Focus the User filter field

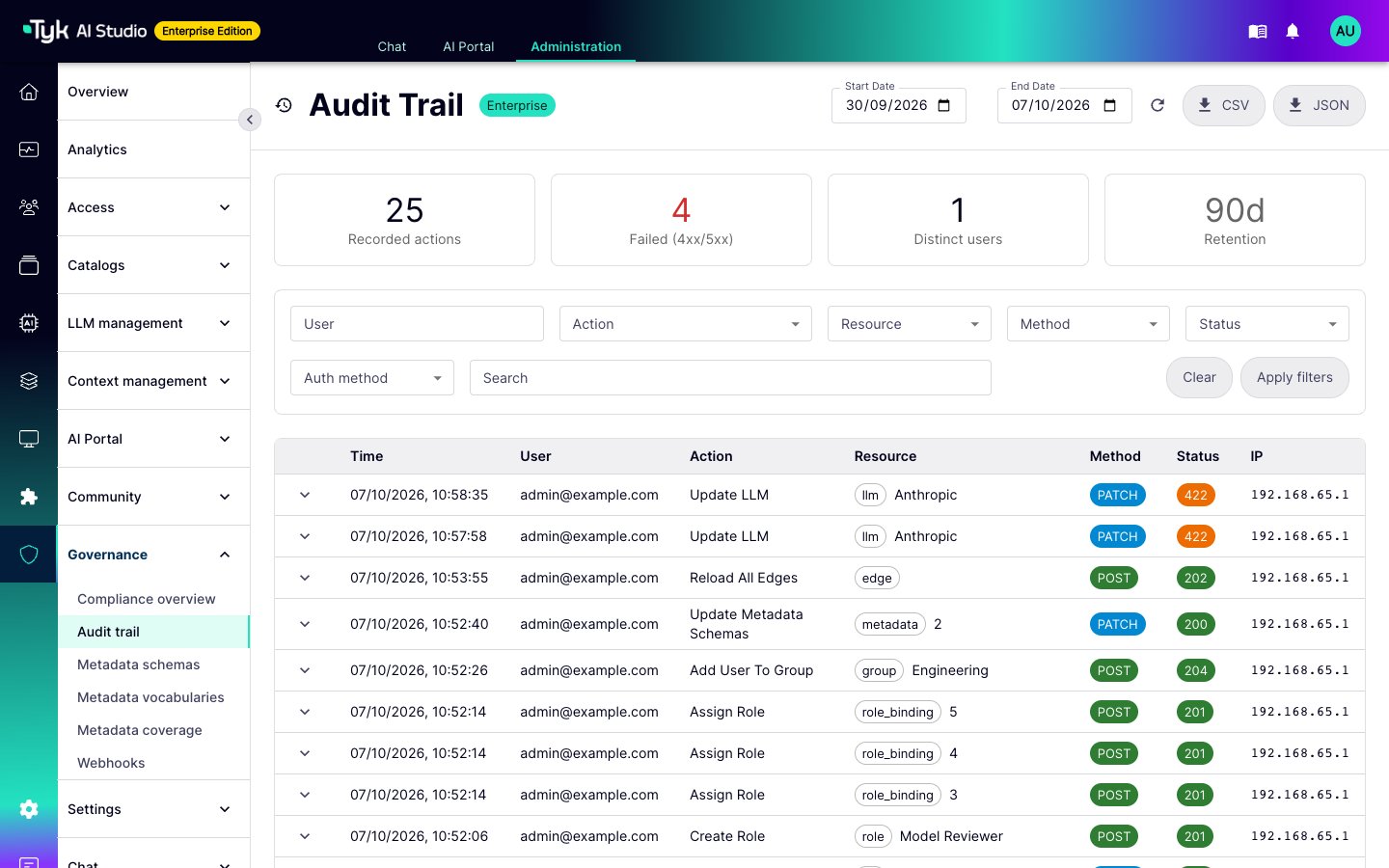[x=417, y=324]
